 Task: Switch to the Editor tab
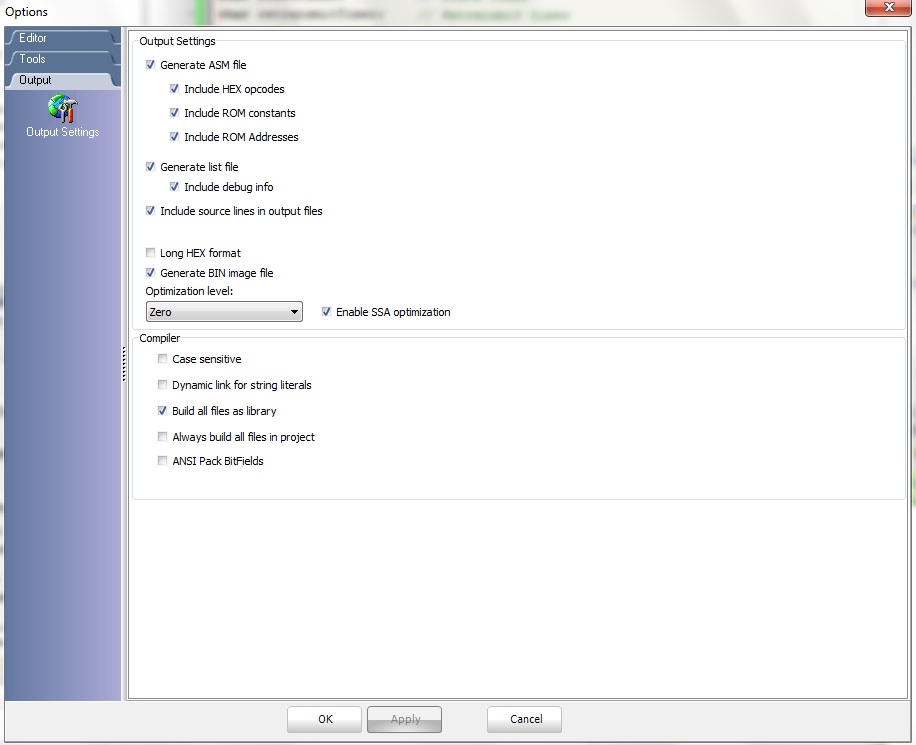[61, 38]
